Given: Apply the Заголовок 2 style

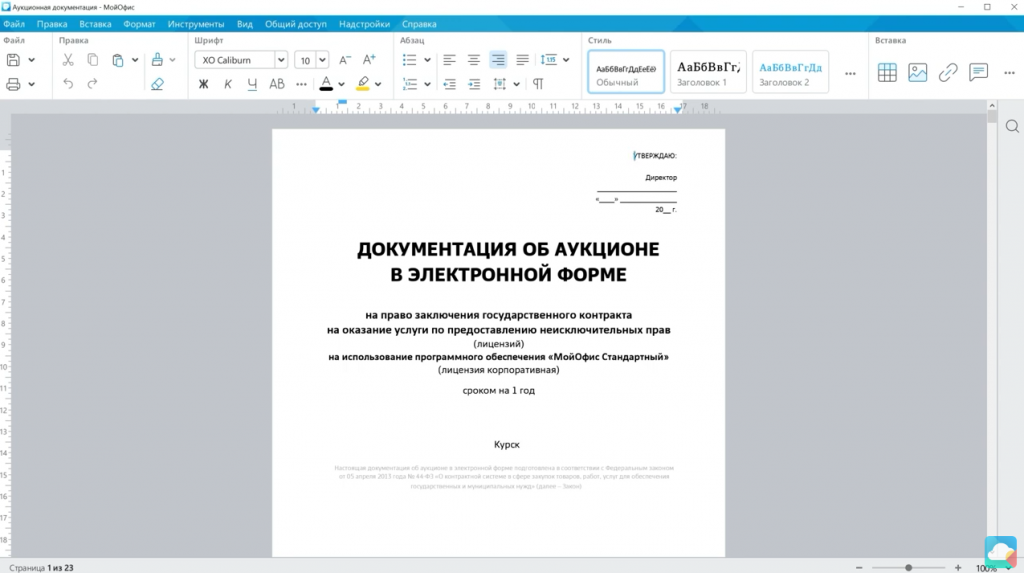Looking at the screenshot, I should 790,72.
